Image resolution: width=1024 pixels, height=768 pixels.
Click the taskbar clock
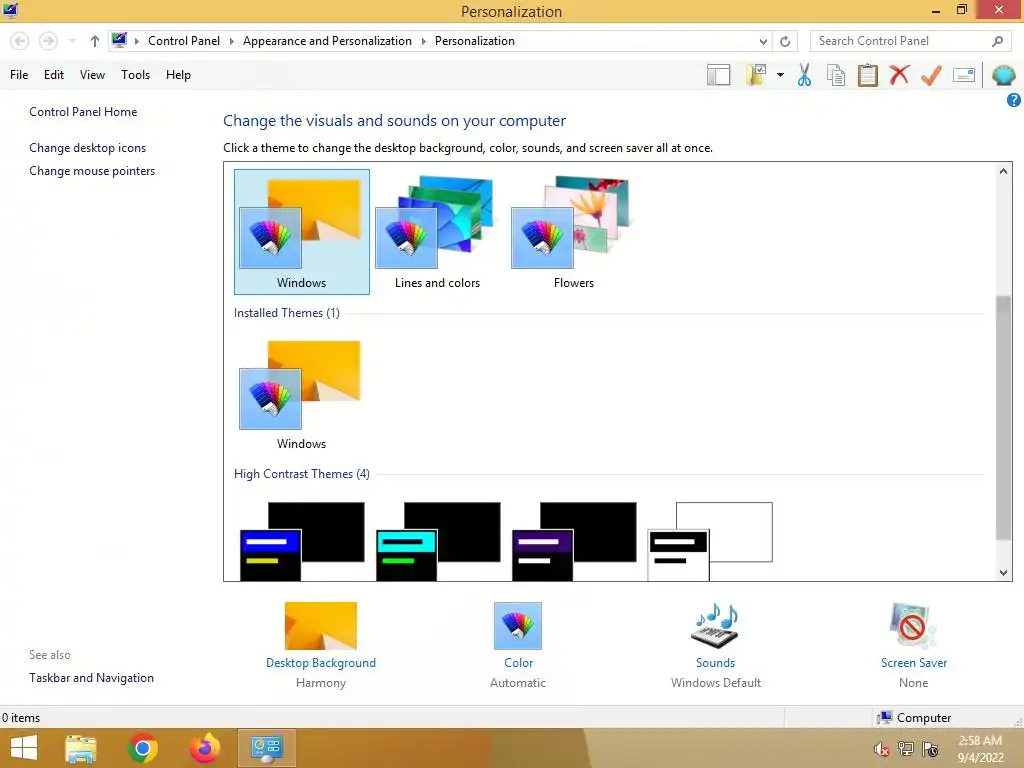point(980,749)
